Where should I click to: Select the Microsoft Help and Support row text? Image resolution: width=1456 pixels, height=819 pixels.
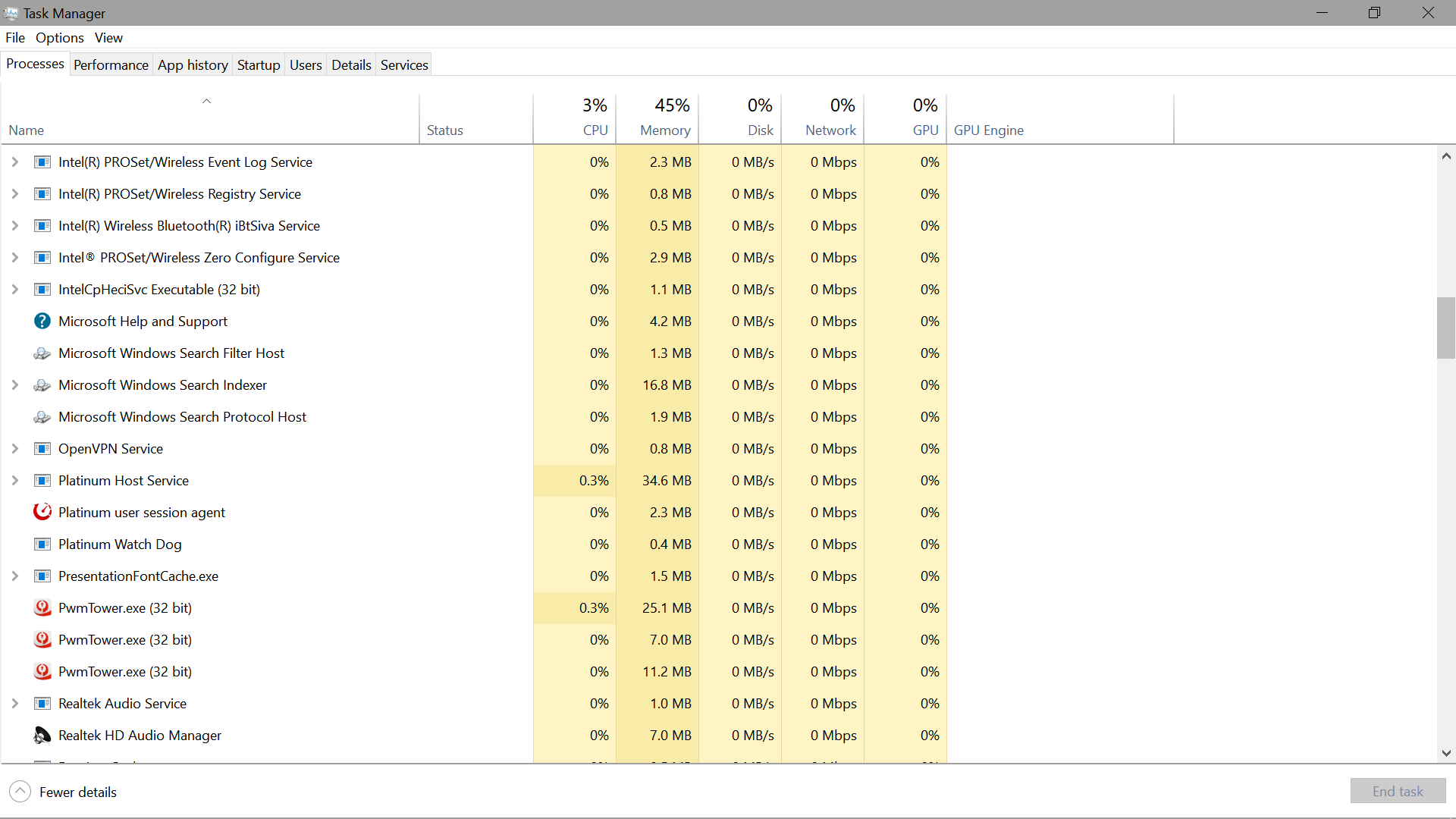point(143,322)
